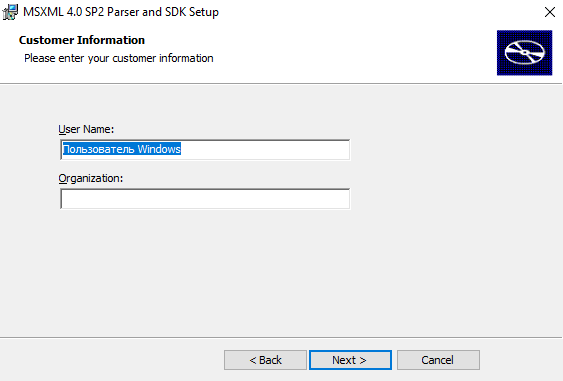Focus the User Name input field

click(x=205, y=149)
